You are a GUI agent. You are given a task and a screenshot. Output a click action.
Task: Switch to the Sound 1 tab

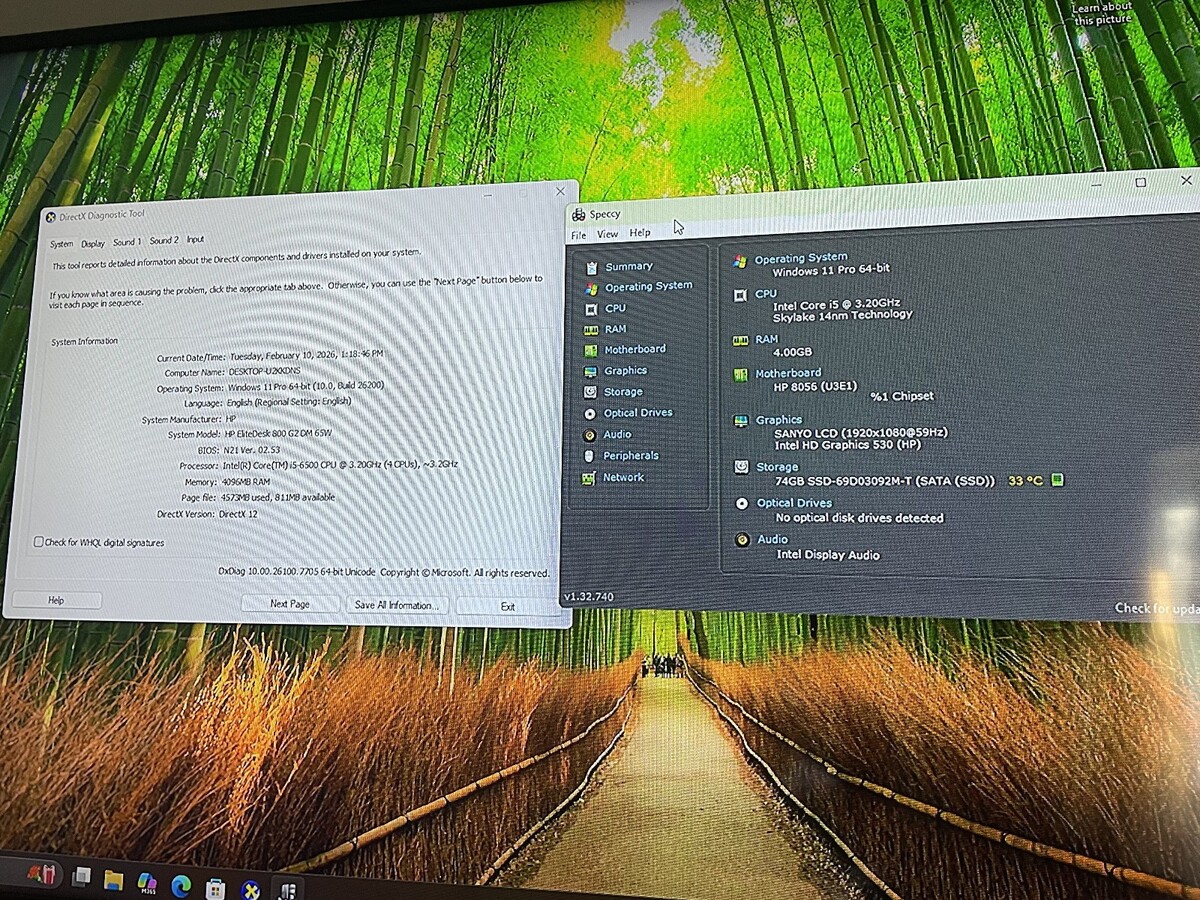pyautogui.click(x=126, y=242)
